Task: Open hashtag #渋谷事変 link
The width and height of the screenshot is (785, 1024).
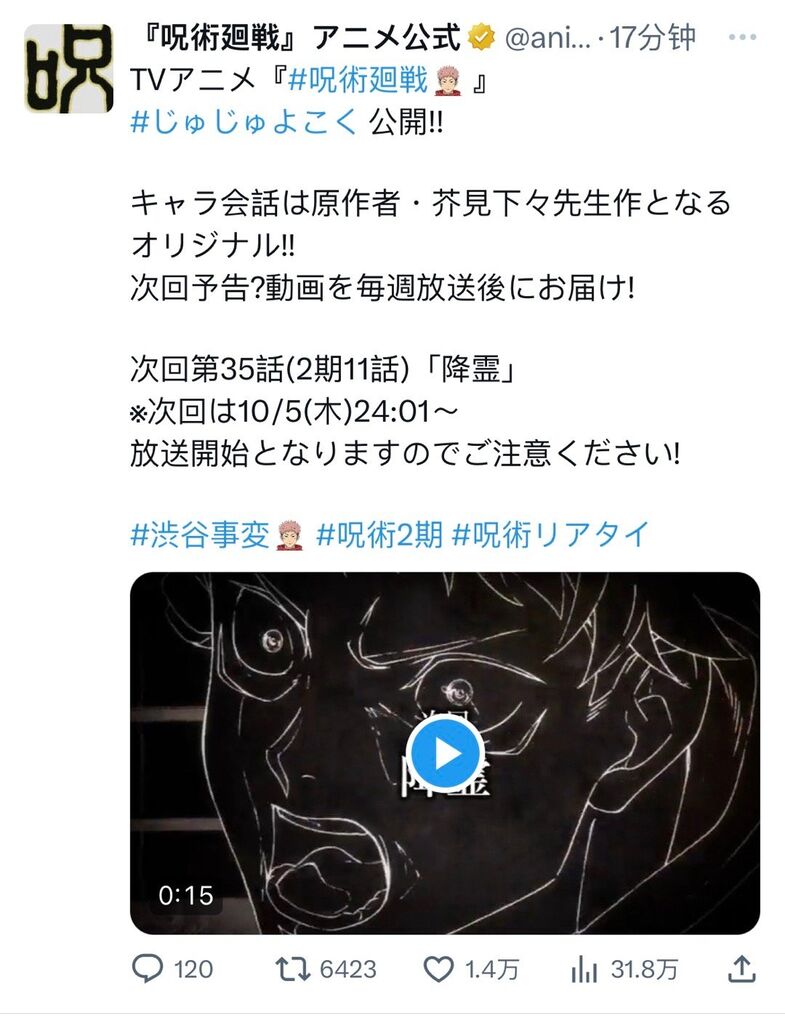Action: [216, 535]
